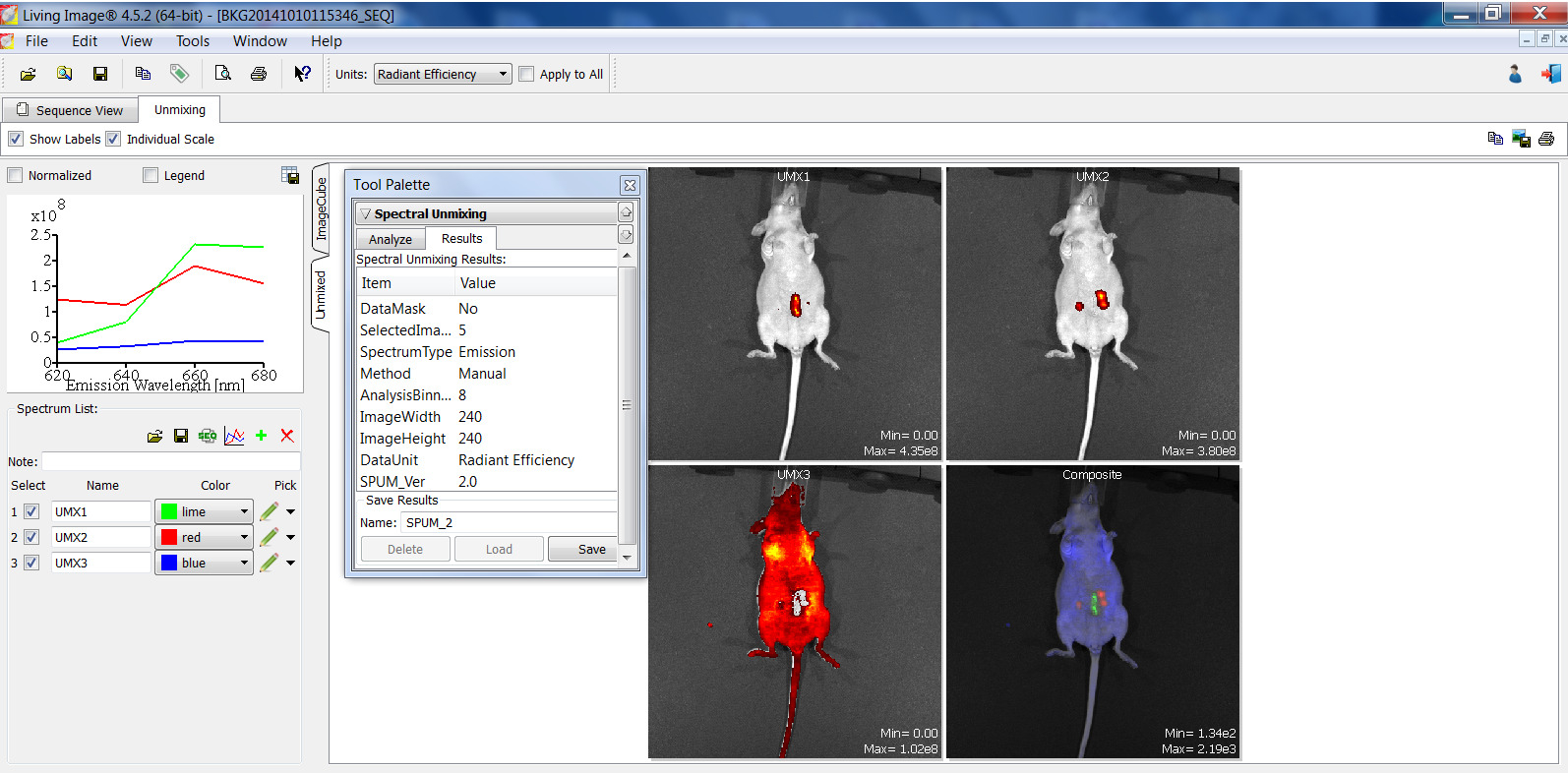1568x773 pixels.
Task: Click the green plus add spectrum icon
Action: point(261,436)
